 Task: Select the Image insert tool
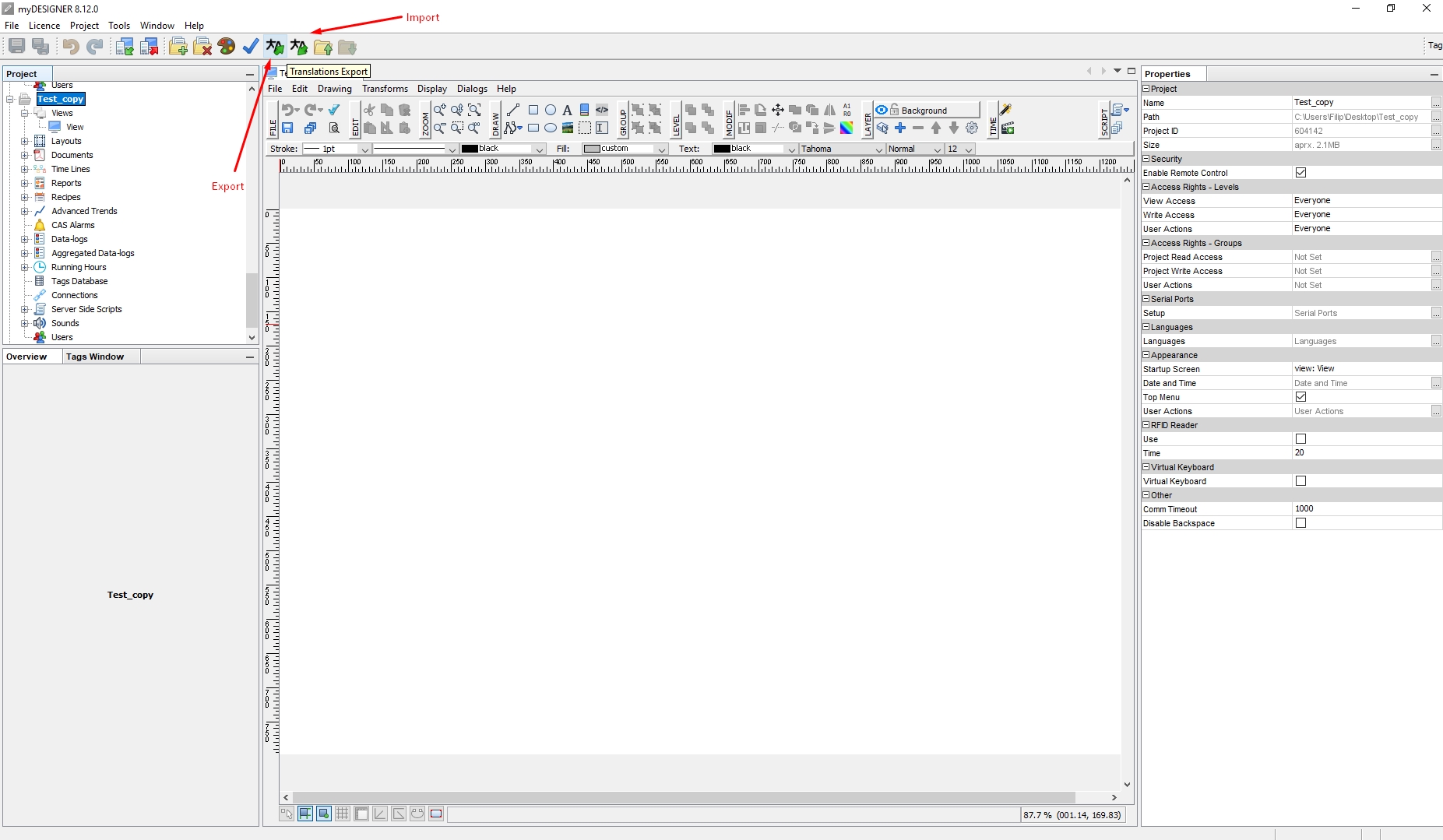coord(568,128)
